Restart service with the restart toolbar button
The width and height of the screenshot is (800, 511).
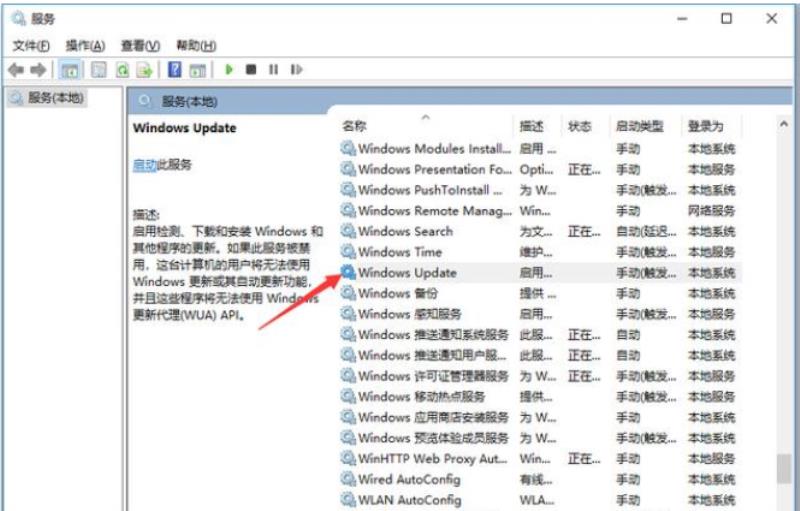(296, 69)
